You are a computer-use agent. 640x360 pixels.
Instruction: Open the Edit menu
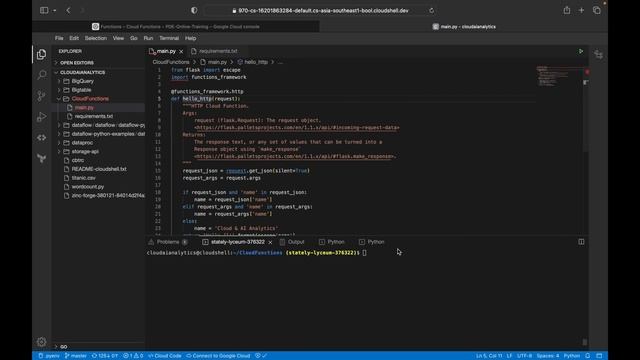(x=74, y=38)
